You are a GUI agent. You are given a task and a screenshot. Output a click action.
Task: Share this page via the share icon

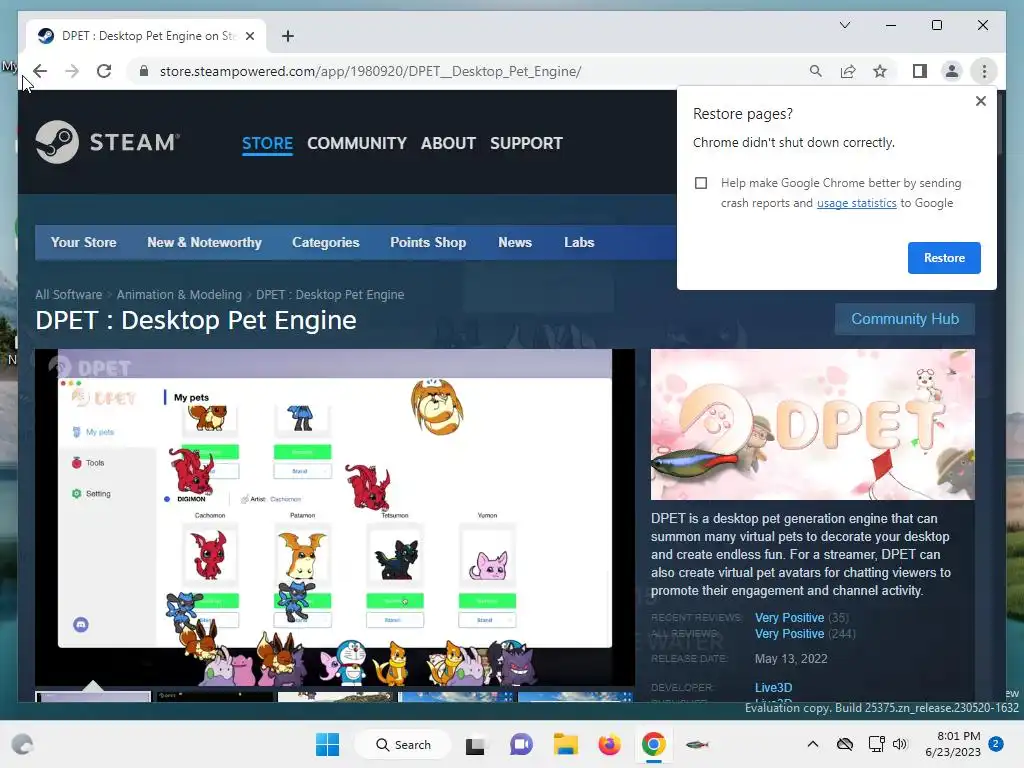(x=848, y=71)
